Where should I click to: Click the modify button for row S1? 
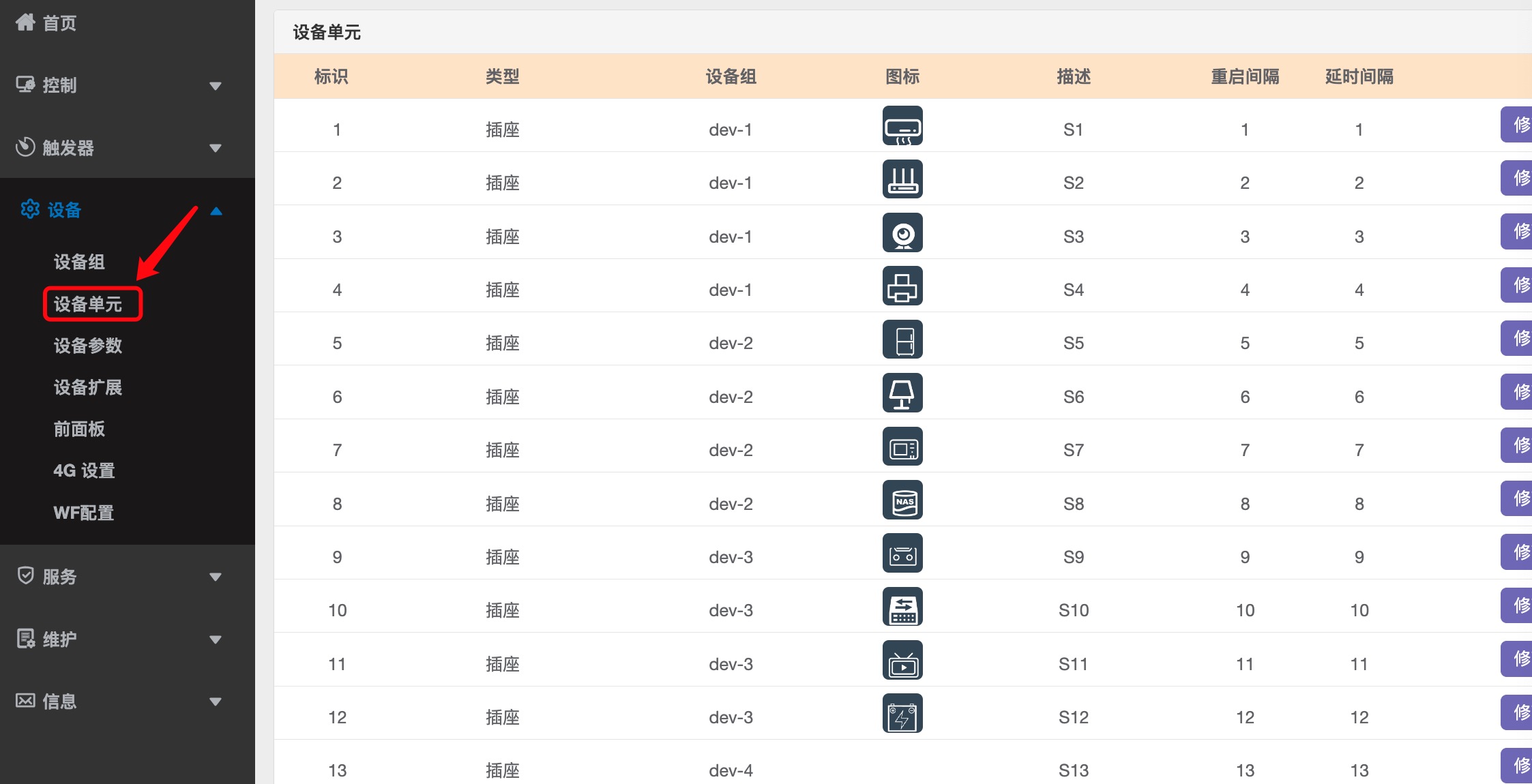(x=1516, y=125)
